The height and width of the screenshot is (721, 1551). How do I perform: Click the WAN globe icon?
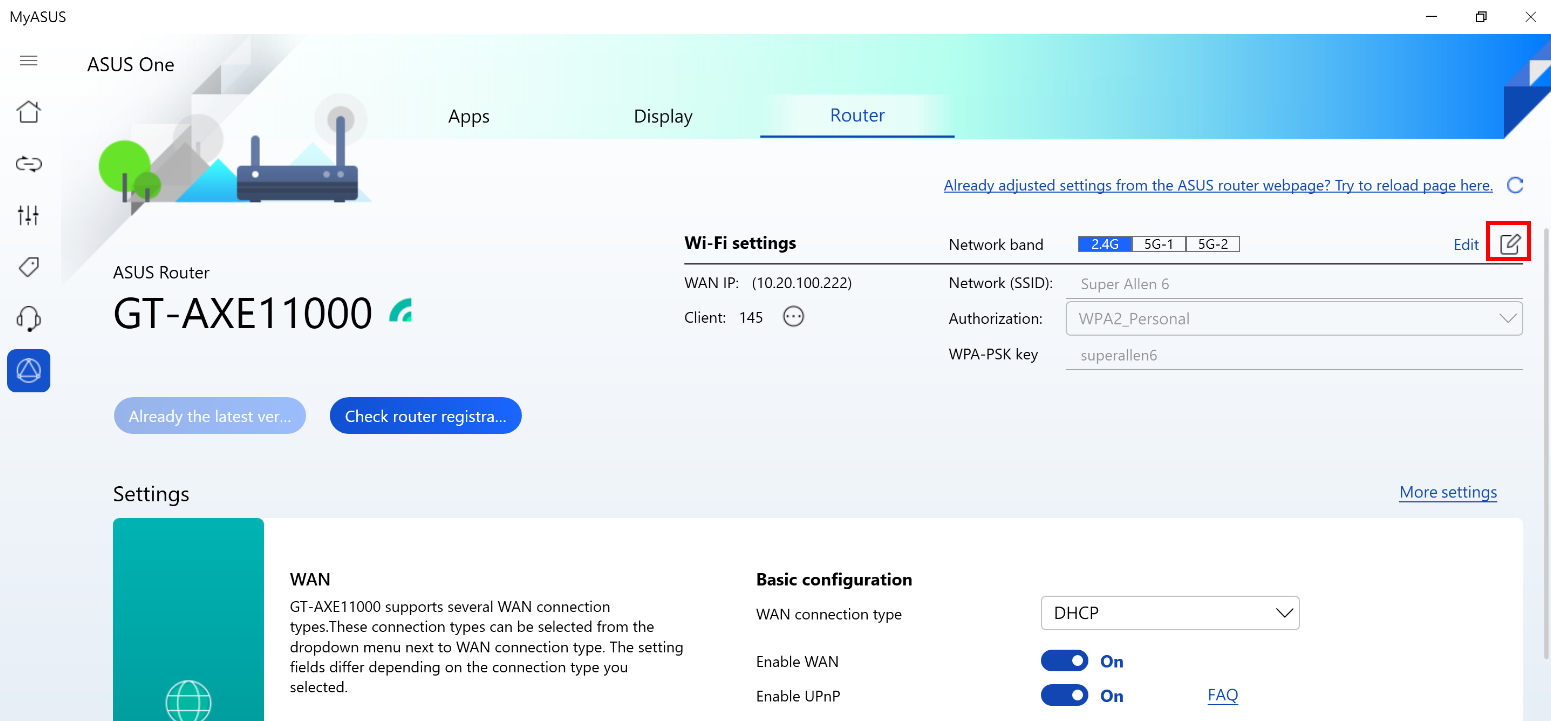tap(189, 700)
